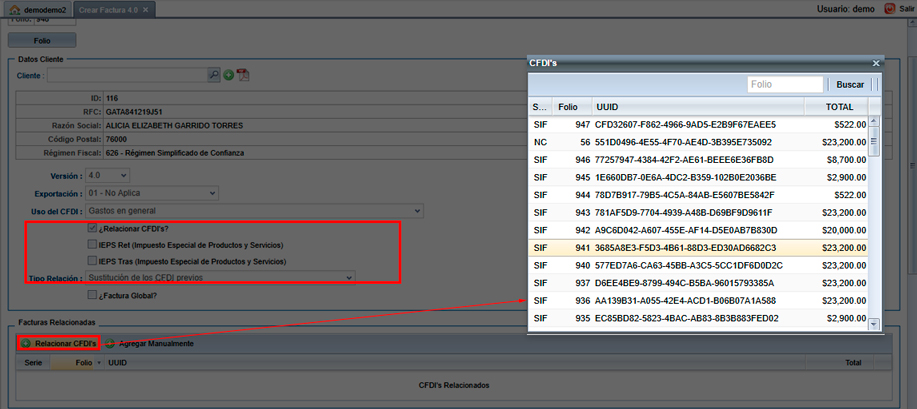Click the home icon on demodemo2 tab

(14, 9)
